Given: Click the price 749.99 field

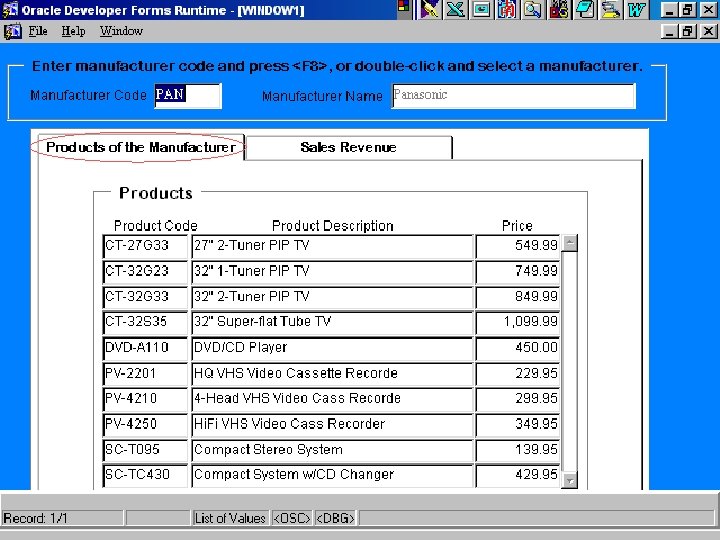Looking at the screenshot, I should pos(518,271).
